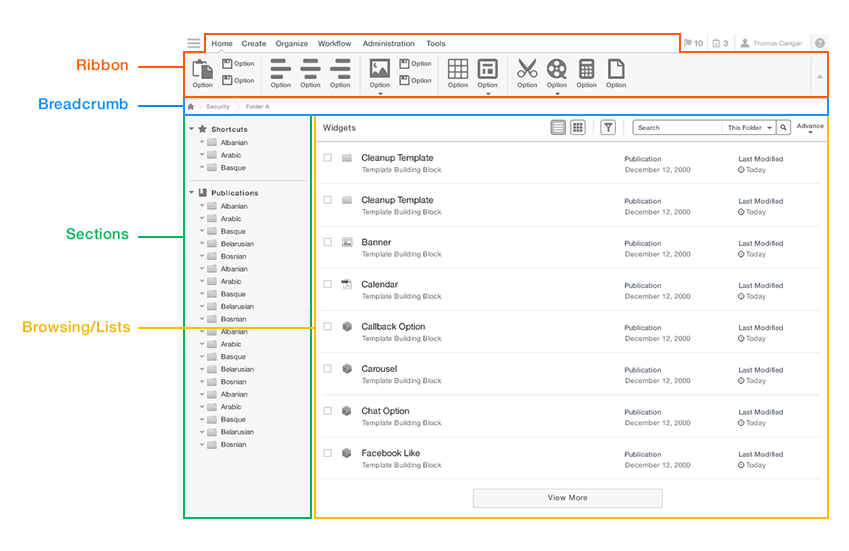Screen dimensions: 849x551
Task: Click the search magnifier button
Action: (784, 128)
